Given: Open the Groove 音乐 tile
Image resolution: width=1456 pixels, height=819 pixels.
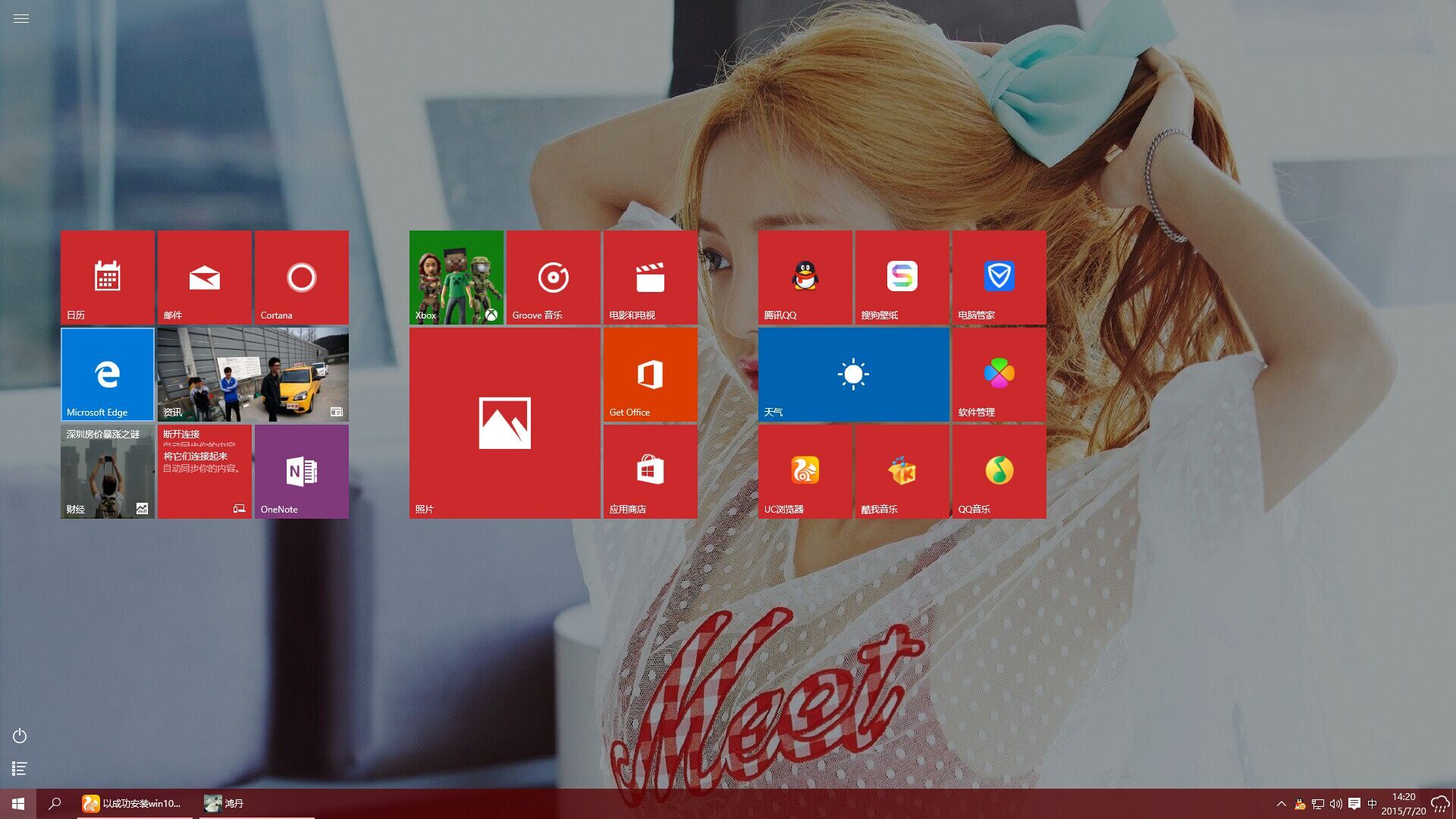Looking at the screenshot, I should 553,278.
